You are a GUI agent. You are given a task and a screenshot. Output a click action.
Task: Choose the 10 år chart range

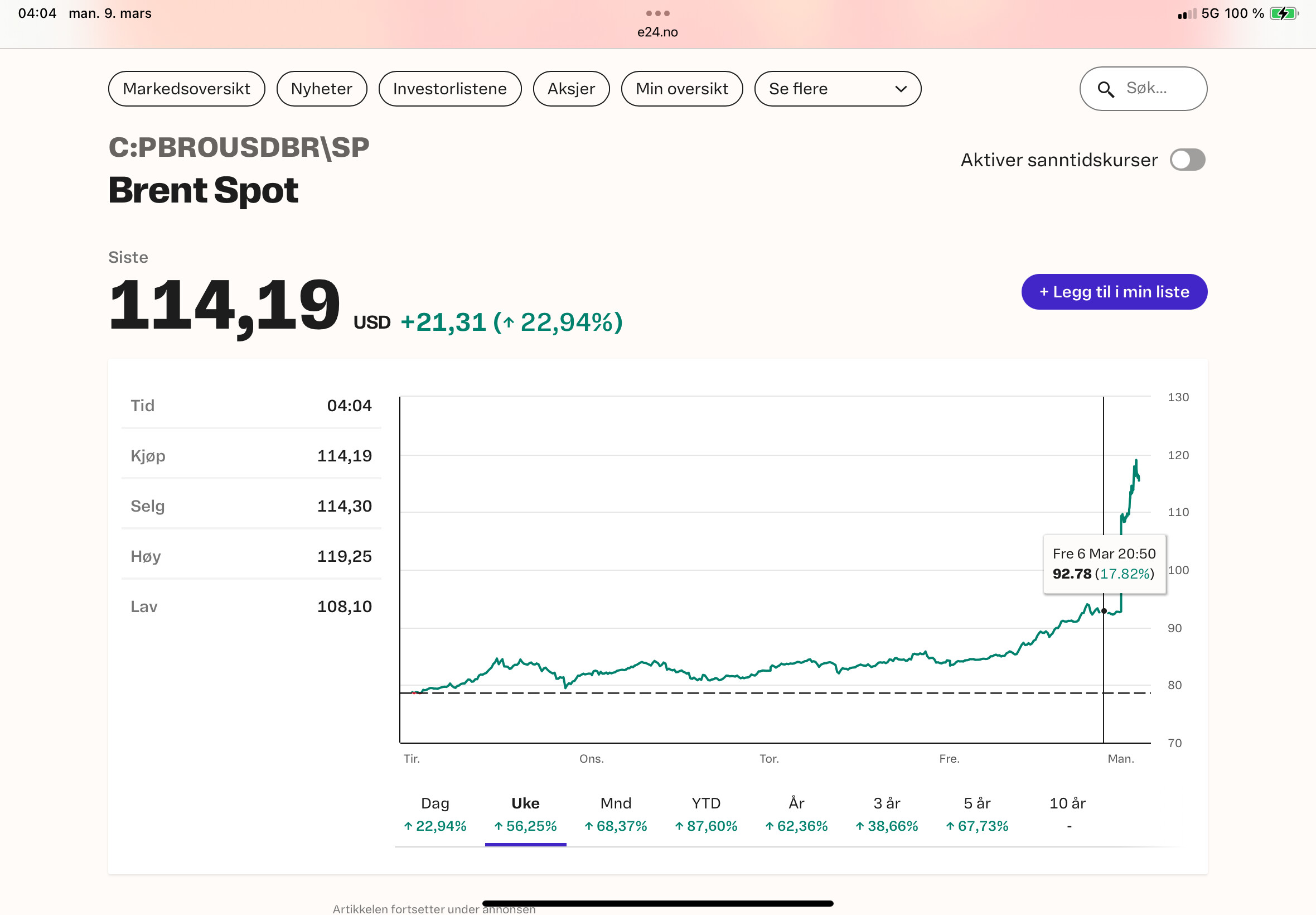1067,814
